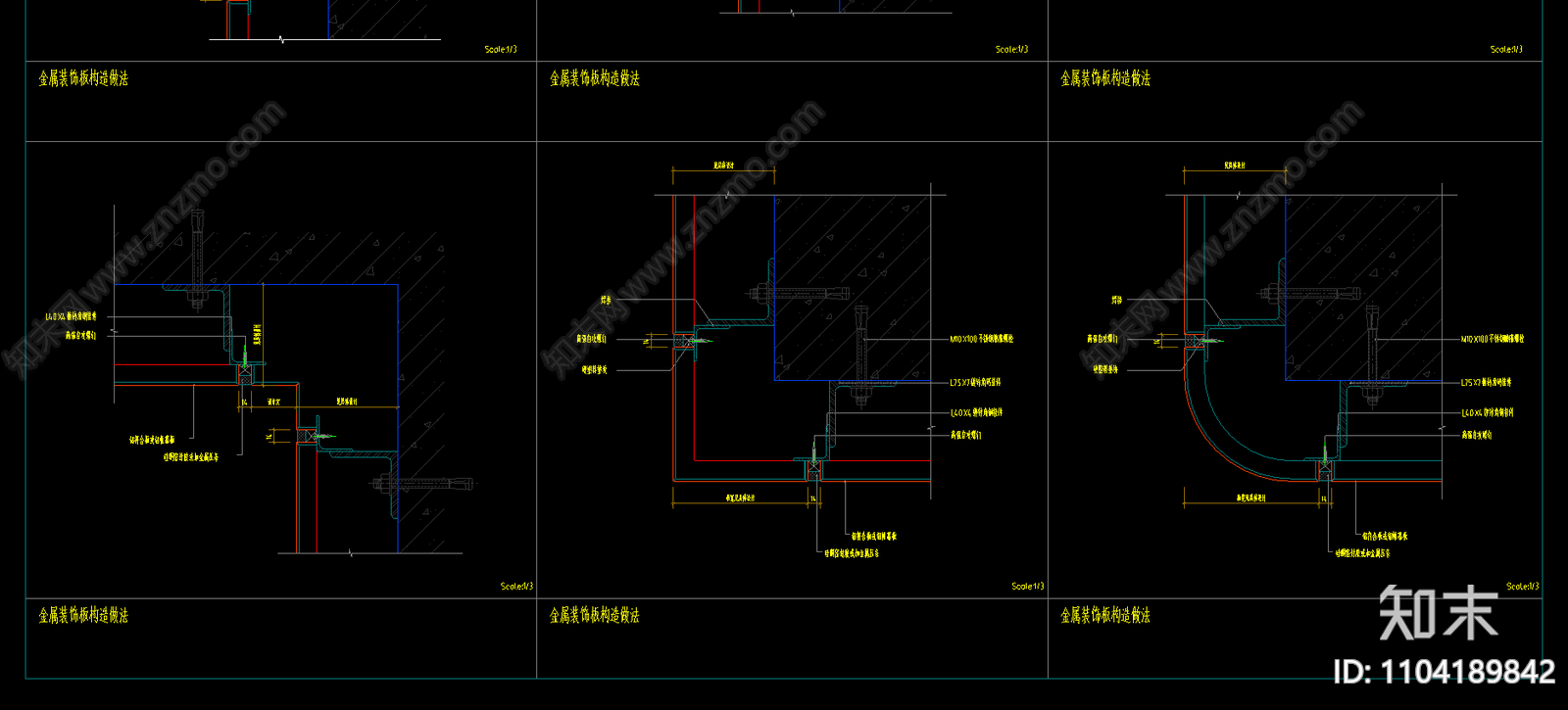This screenshot has height=710, width=1568.
Task: Click the Scale:1/3 label in the inside-corner detail cell
Action: pyautogui.click(x=516, y=587)
